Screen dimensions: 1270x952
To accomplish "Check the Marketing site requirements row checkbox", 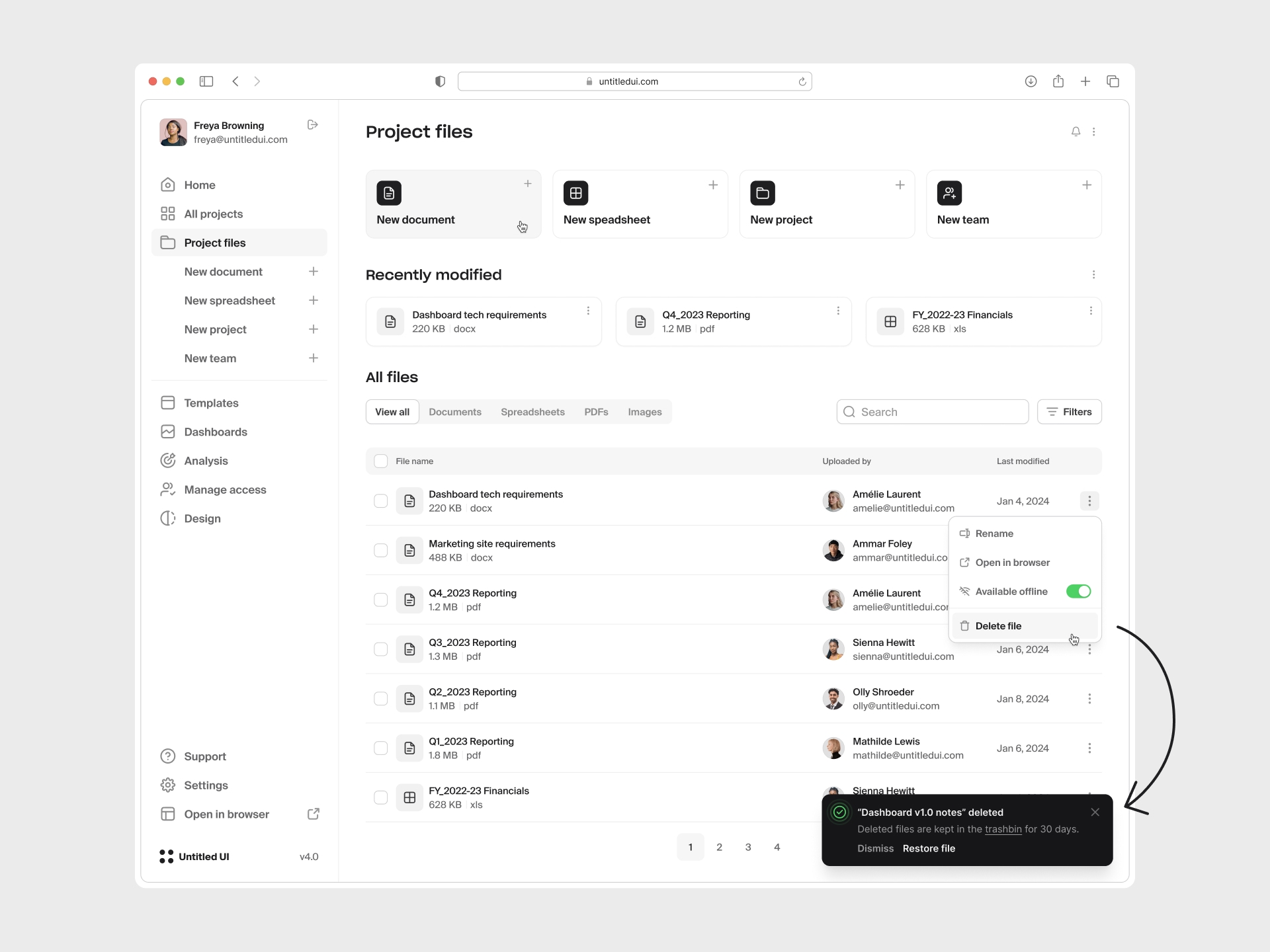I will pyautogui.click(x=381, y=550).
